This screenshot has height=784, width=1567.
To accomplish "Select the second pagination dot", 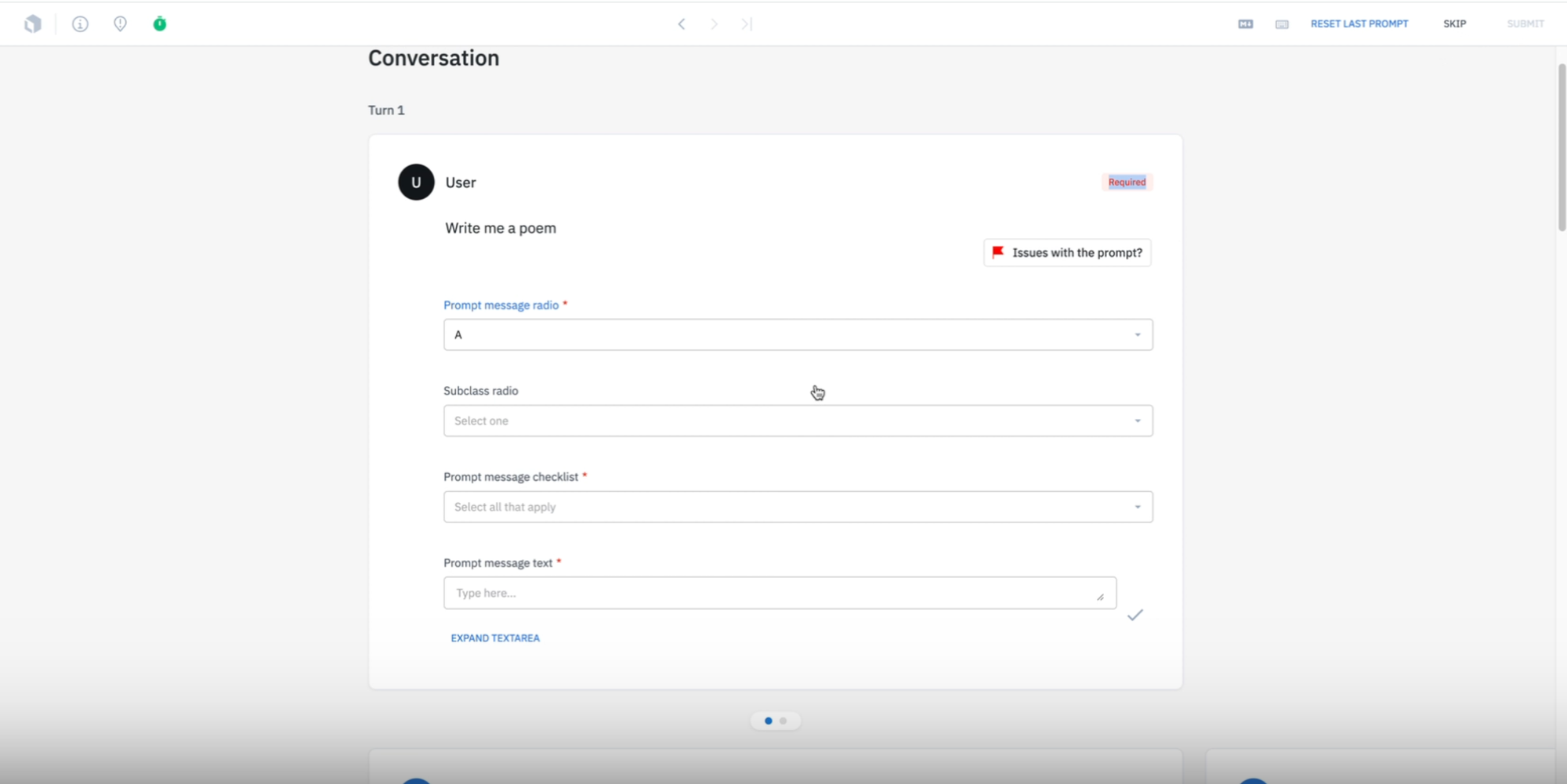I will pos(783,721).
